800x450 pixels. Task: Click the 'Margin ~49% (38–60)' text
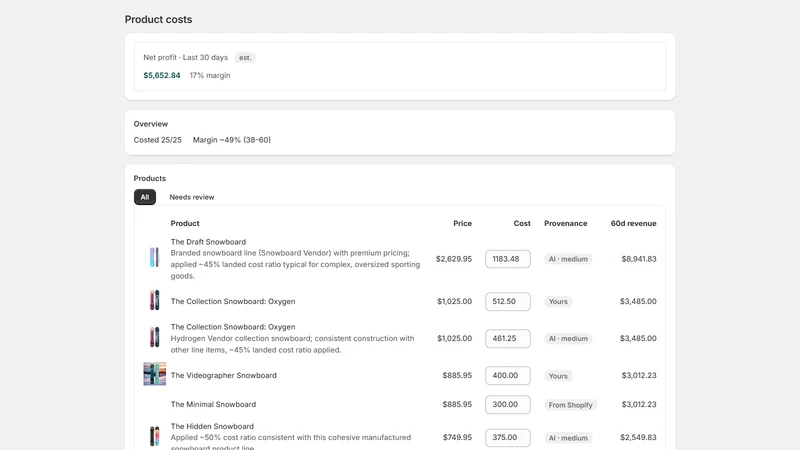pyautogui.click(x=232, y=140)
